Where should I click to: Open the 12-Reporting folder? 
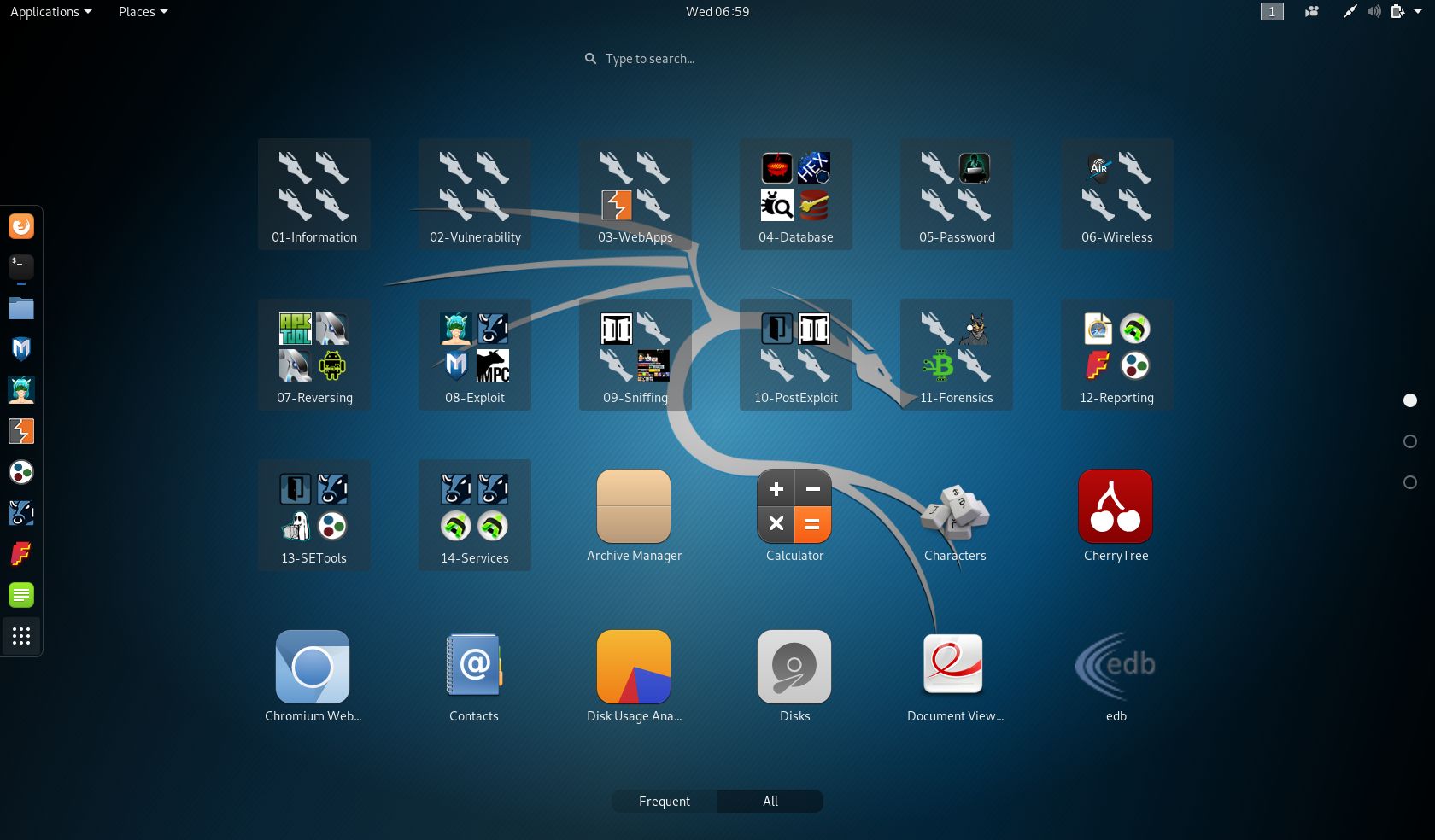1117,355
